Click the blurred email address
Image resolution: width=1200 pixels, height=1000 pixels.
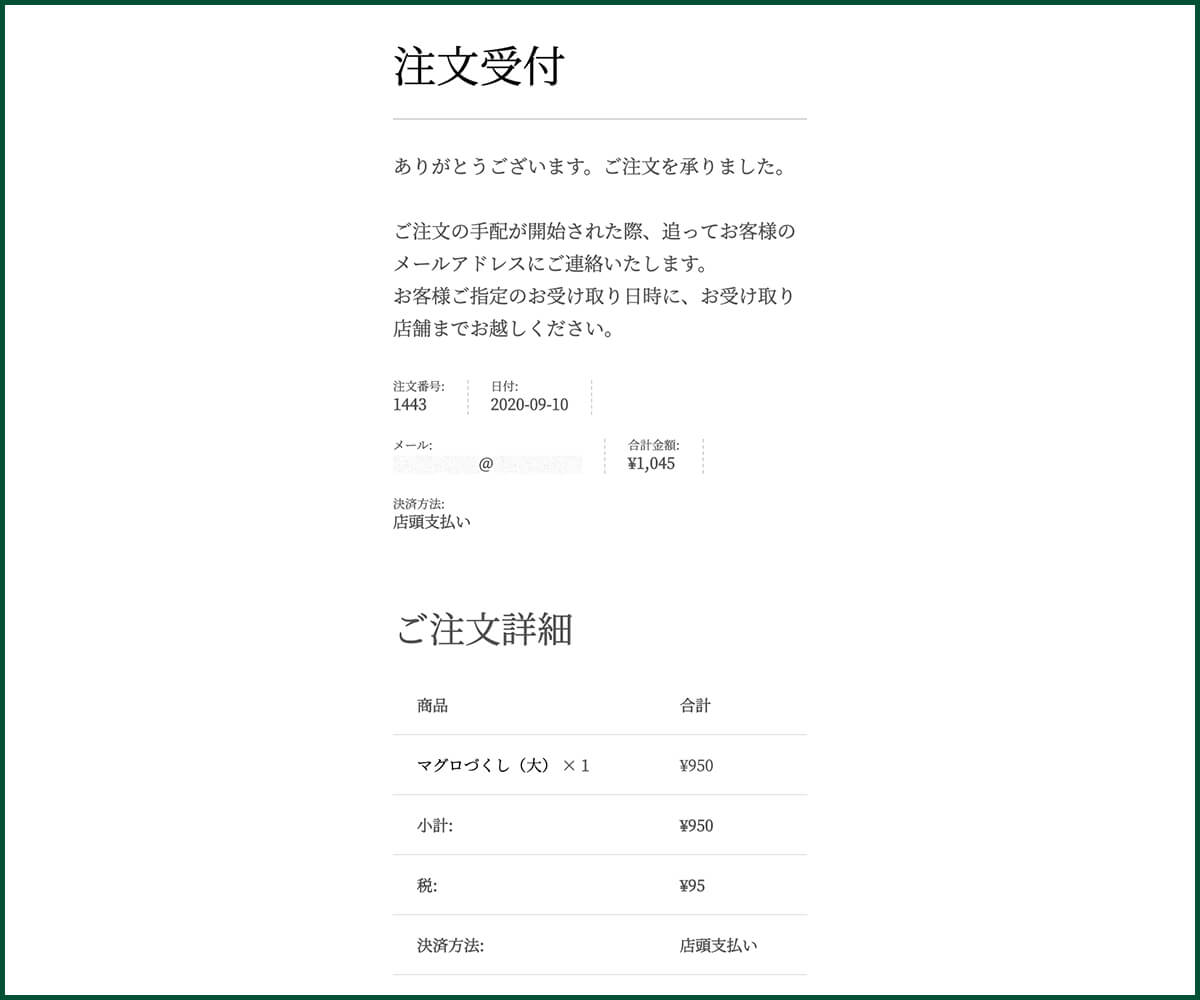(487, 464)
